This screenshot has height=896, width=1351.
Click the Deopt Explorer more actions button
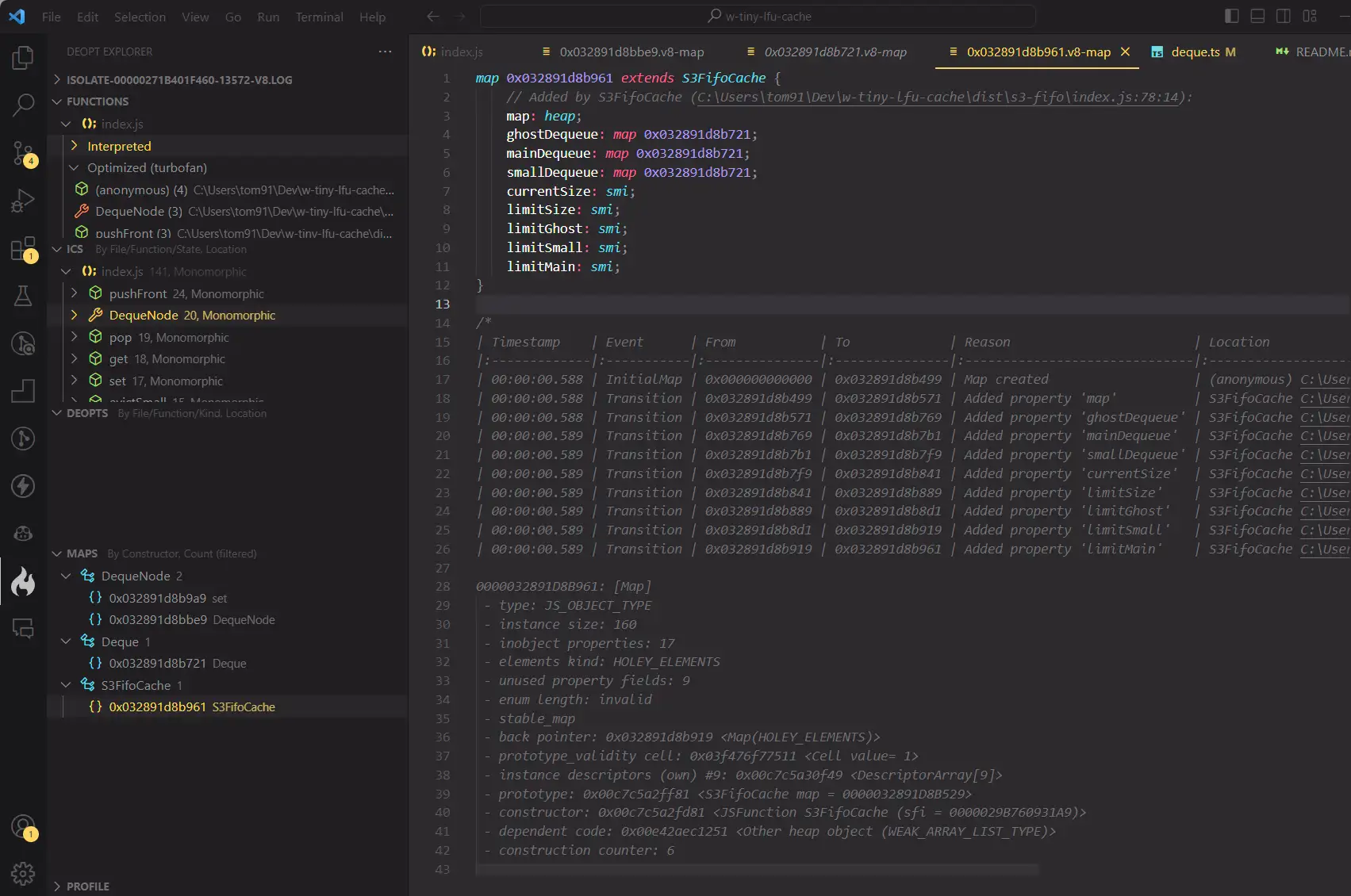click(x=385, y=52)
